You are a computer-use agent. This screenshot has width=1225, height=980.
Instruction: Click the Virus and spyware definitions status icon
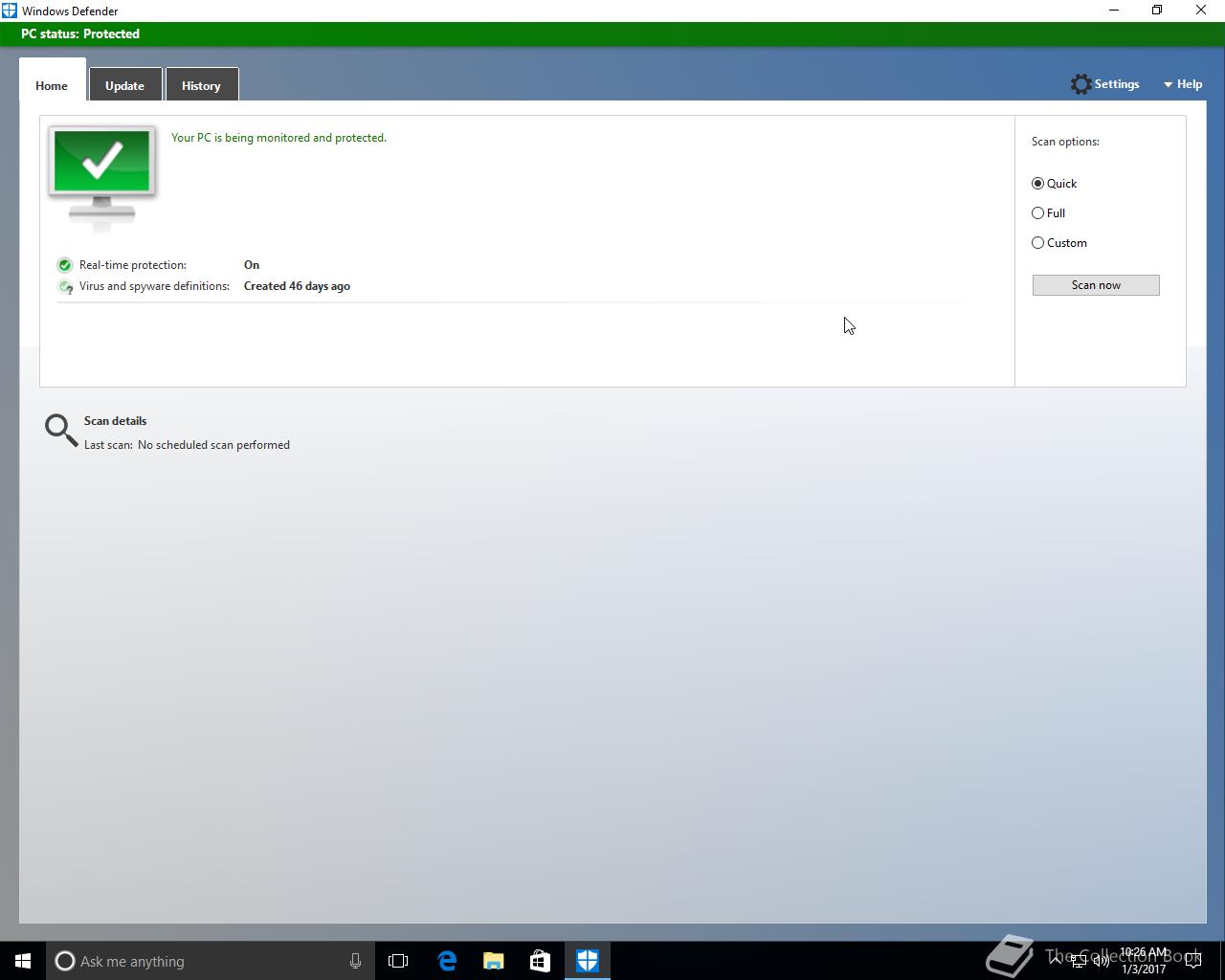tap(64, 286)
